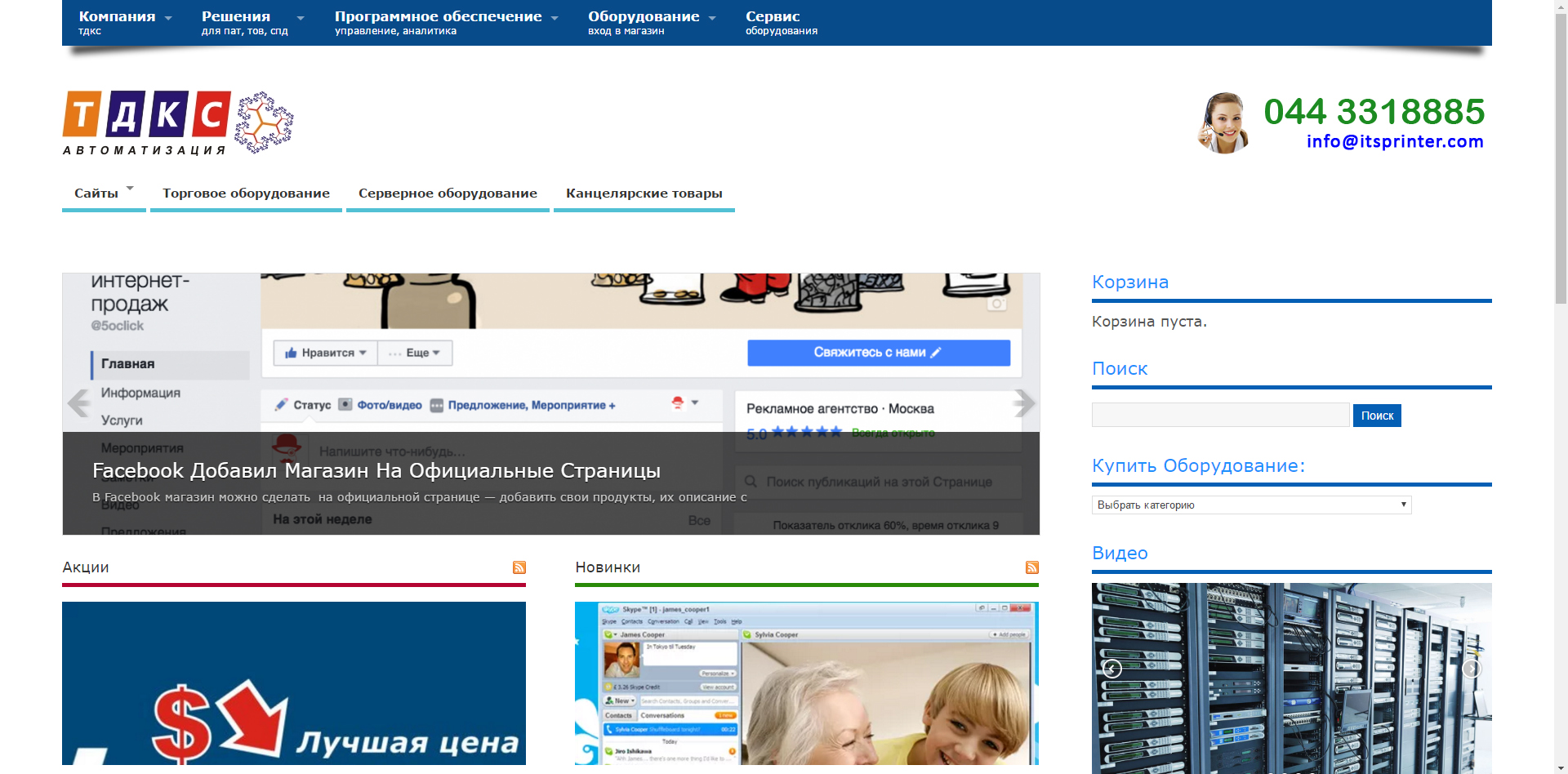
Task: Click the Купить Оборудование heading
Action: 1198,466
